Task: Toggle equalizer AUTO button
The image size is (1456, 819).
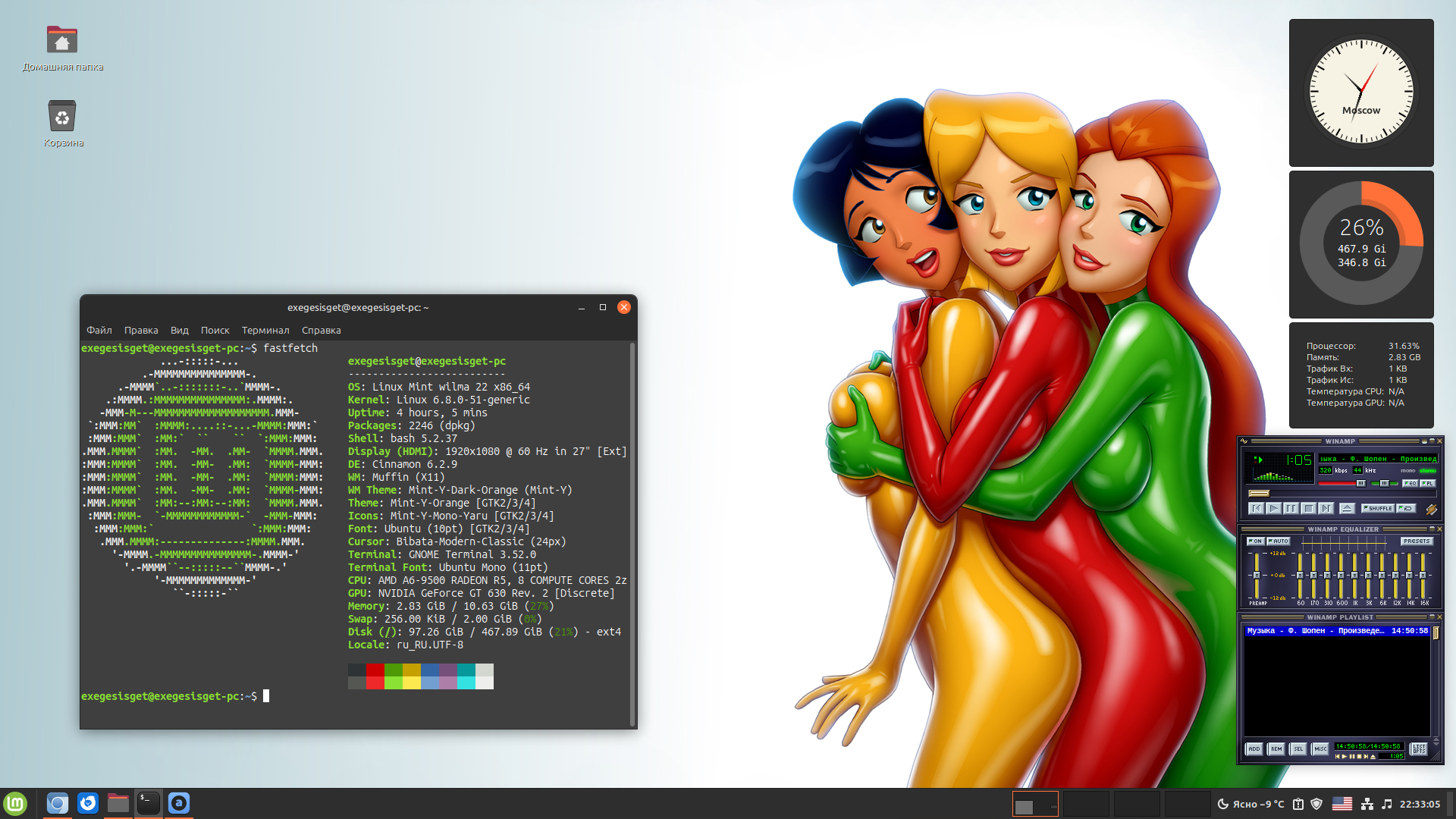Action: (1279, 541)
